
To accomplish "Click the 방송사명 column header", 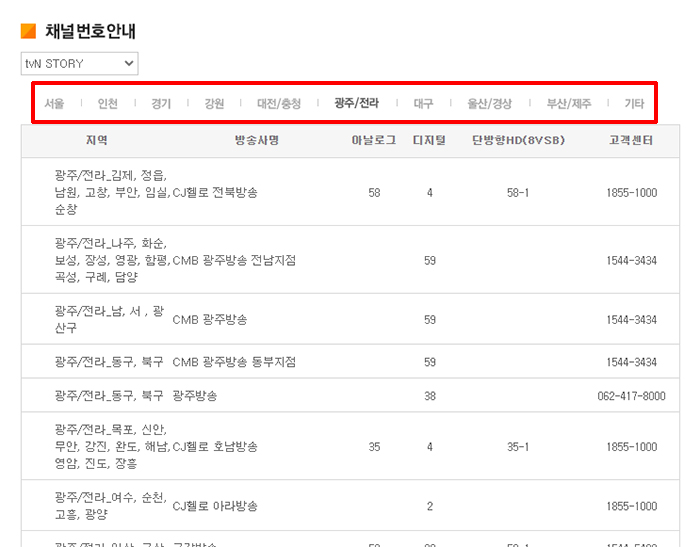I will [x=257, y=140].
